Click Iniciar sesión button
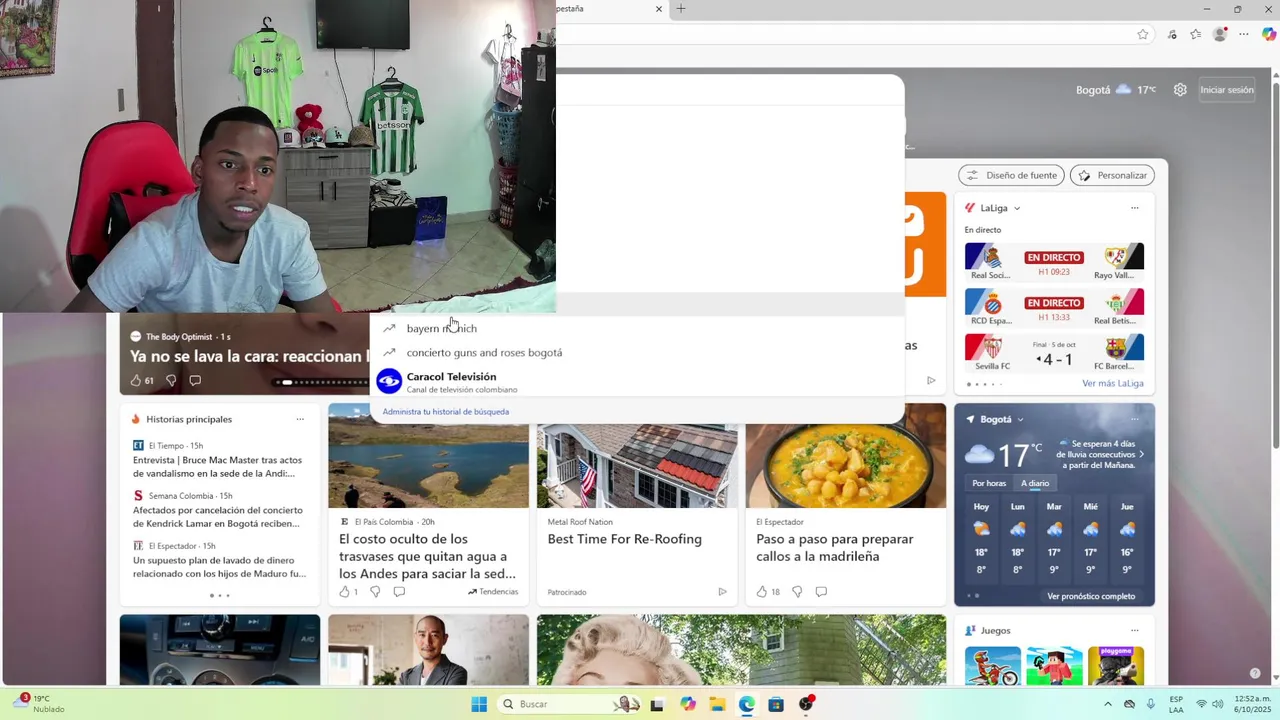This screenshot has height=720, width=1280. click(1227, 90)
